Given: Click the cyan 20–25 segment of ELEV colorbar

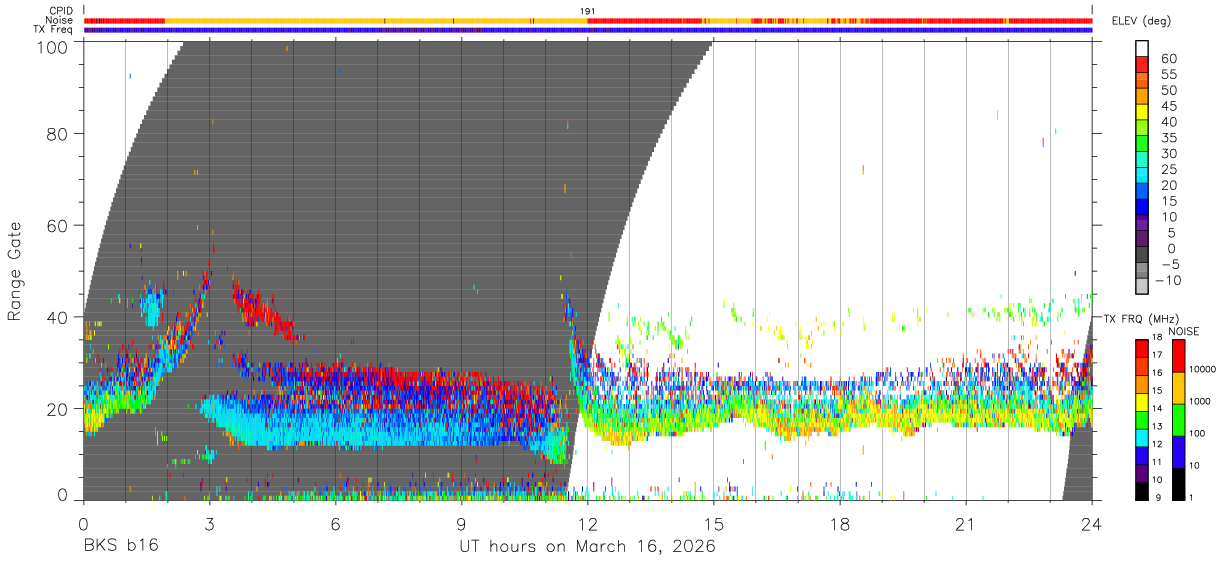Looking at the screenshot, I should [x=1142, y=176].
